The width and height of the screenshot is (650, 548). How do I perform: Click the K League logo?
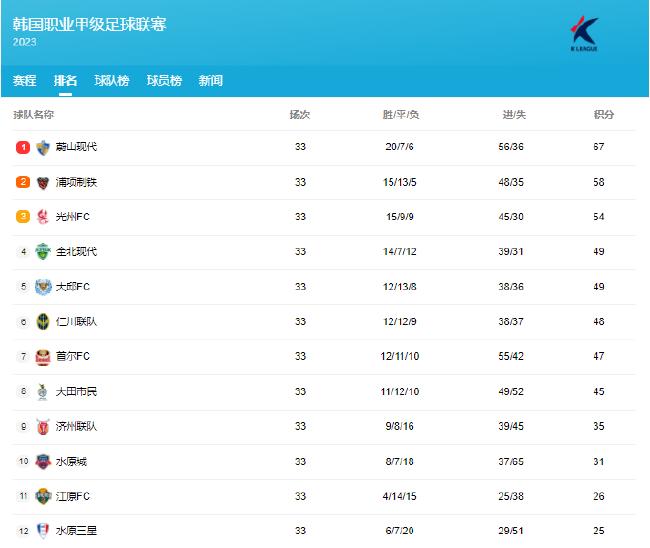tap(584, 34)
